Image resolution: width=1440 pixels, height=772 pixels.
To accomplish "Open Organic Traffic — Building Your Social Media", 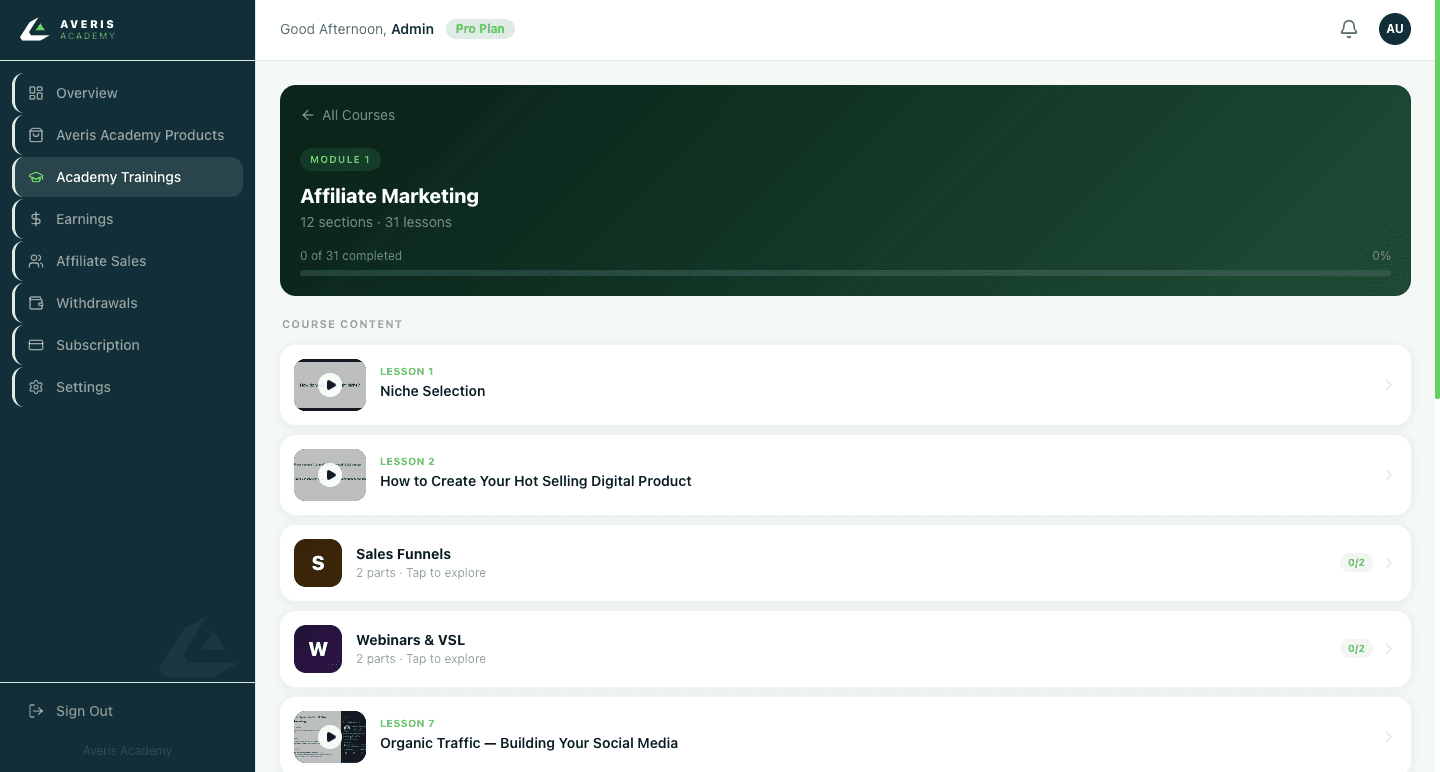I will (529, 743).
